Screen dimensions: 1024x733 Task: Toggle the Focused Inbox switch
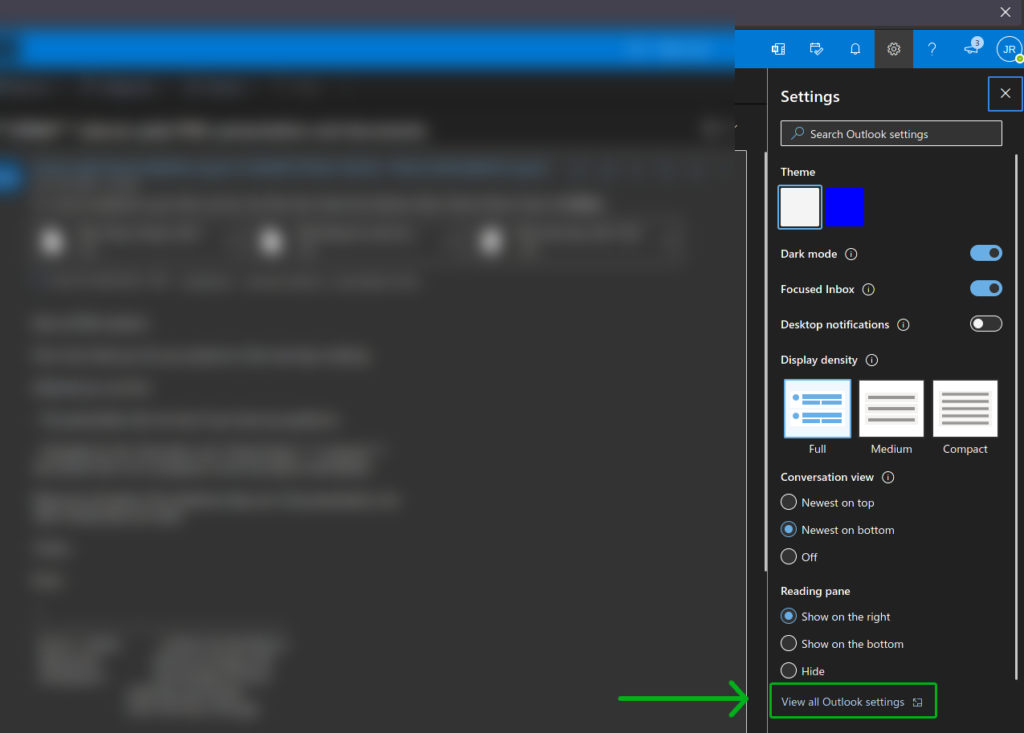pos(985,288)
